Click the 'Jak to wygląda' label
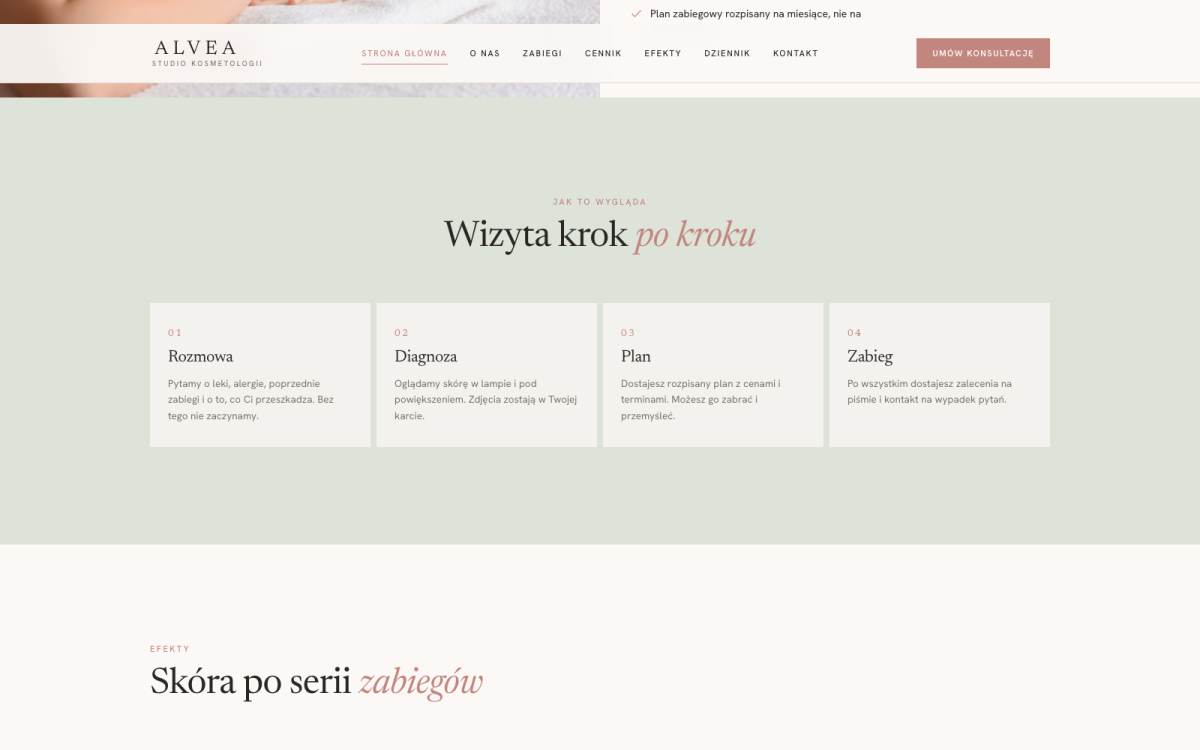 (x=600, y=202)
